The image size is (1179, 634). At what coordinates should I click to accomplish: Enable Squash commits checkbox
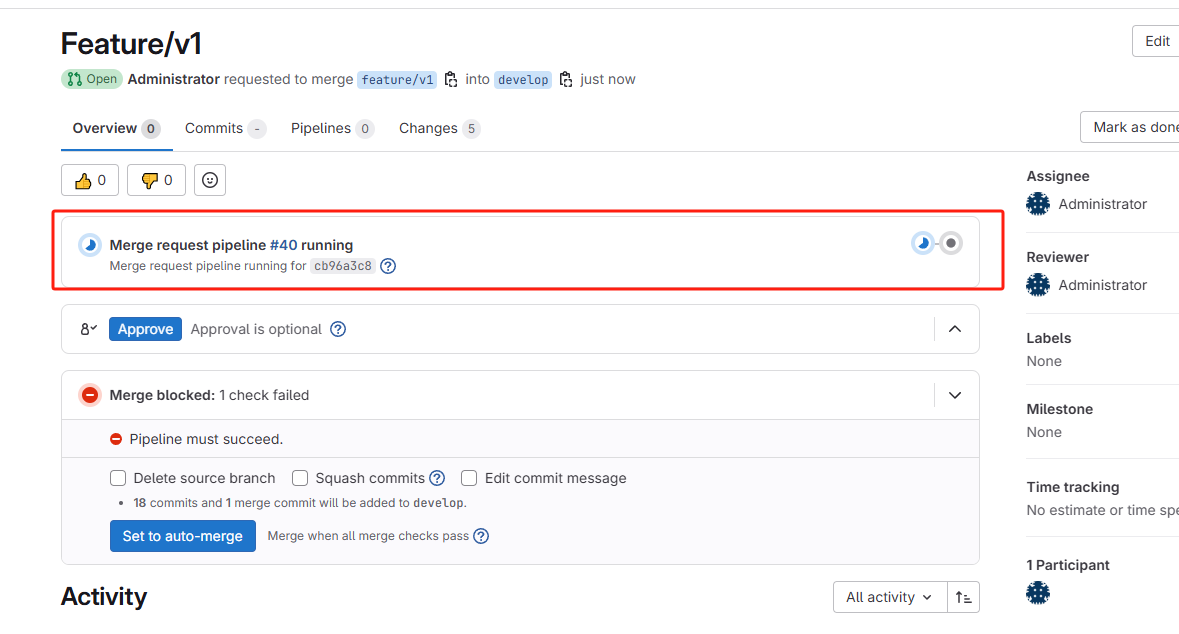click(300, 478)
